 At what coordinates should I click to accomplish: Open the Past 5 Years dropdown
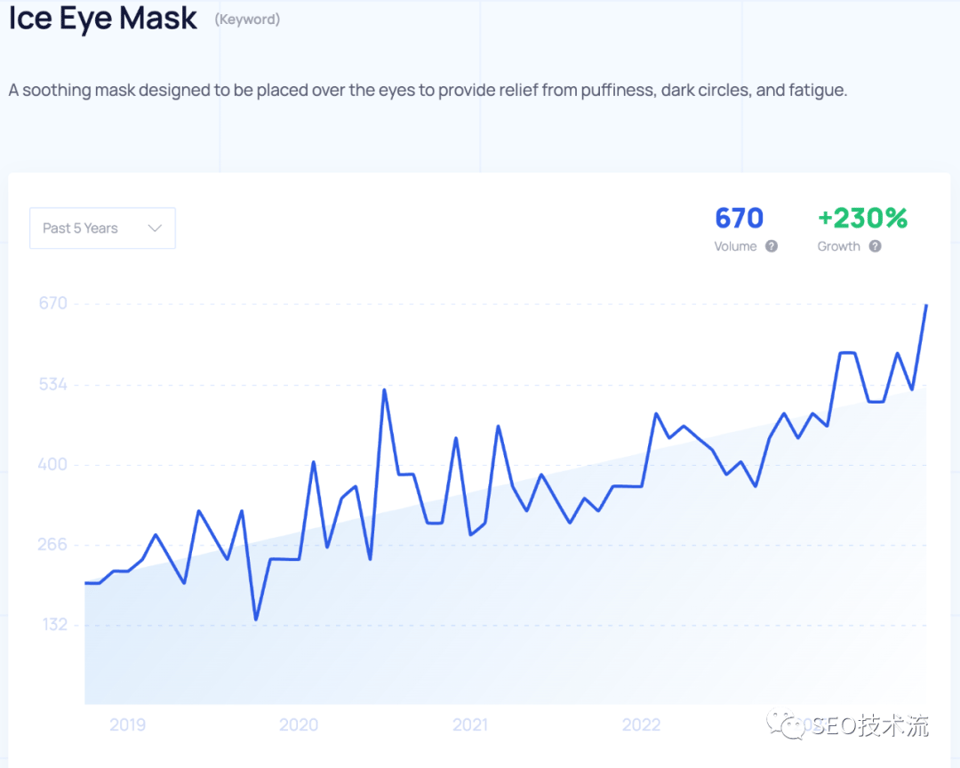[x=102, y=228]
